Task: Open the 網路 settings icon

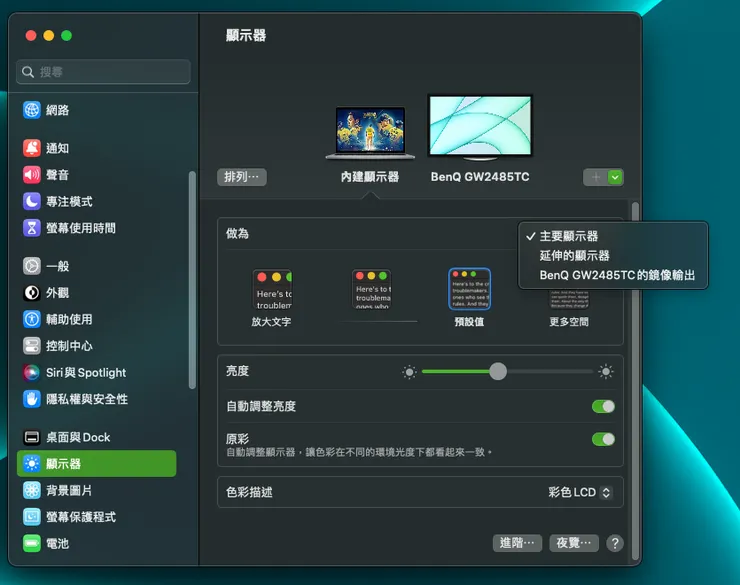Action: [x=32, y=110]
